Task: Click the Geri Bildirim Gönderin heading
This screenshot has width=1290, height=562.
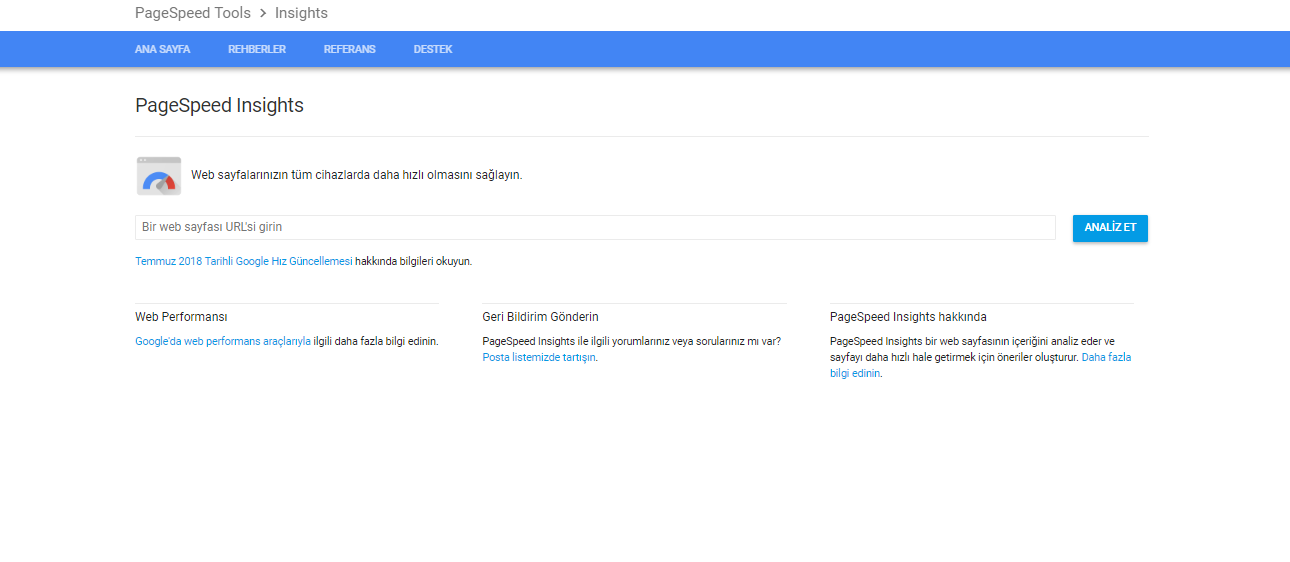Action: (x=540, y=317)
